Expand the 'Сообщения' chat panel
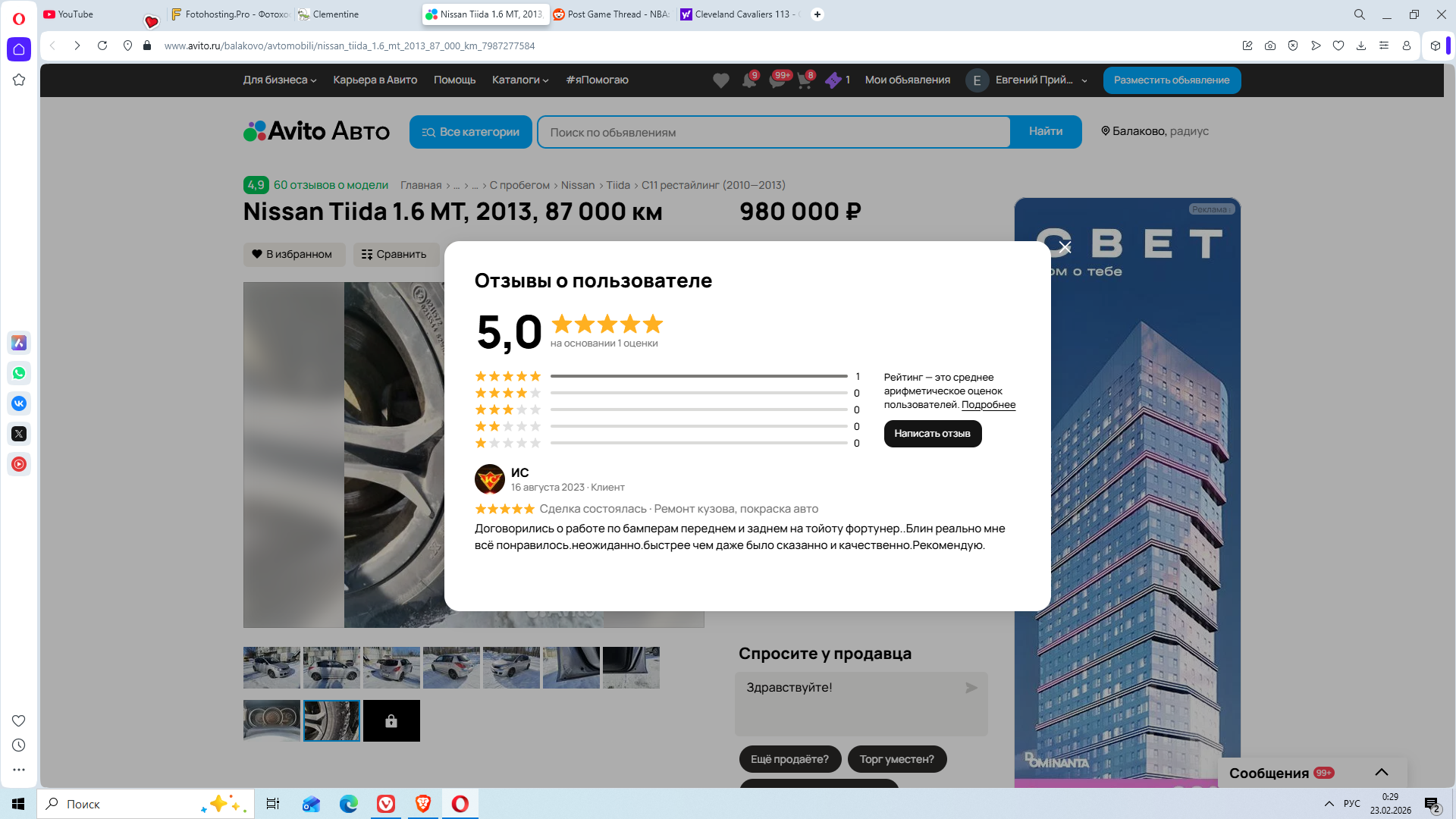Screen dimensions: 1456x819 pos(1381,772)
